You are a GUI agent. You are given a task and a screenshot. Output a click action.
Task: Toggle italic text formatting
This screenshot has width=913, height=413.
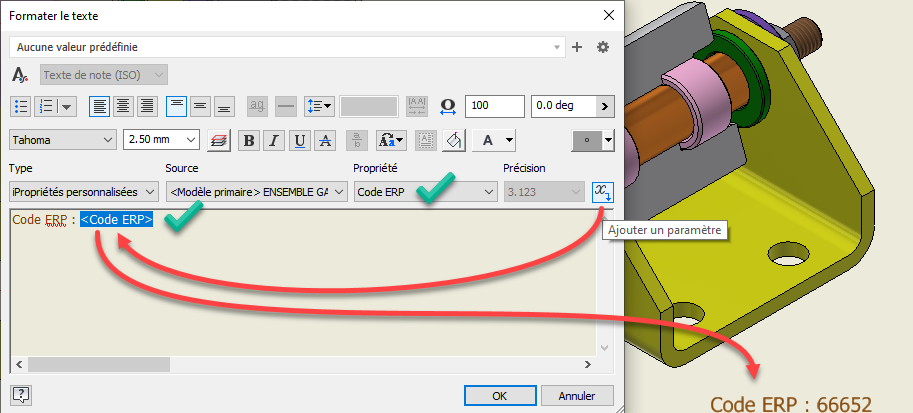pos(274,140)
